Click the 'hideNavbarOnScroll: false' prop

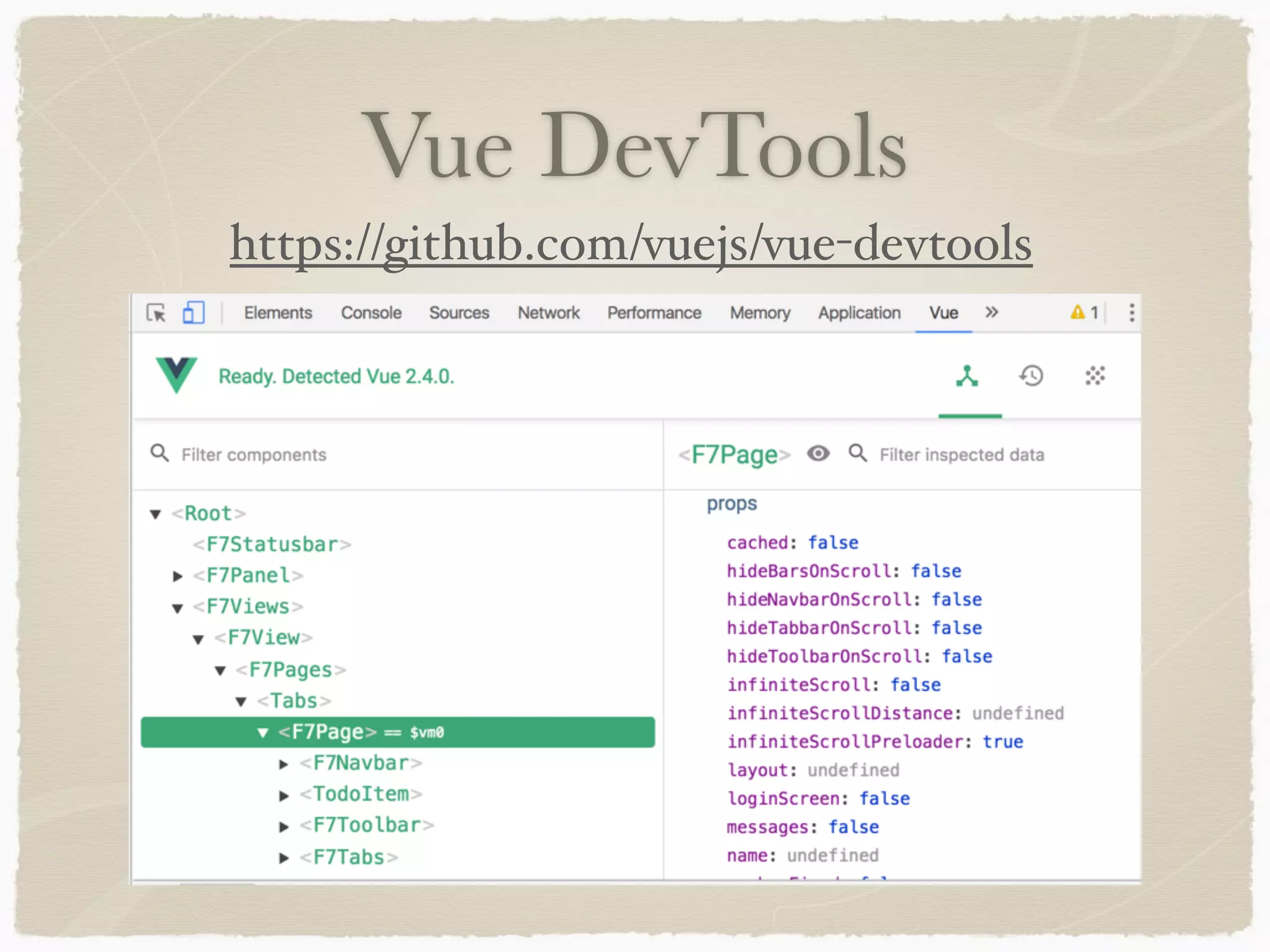[x=855, y=599]
